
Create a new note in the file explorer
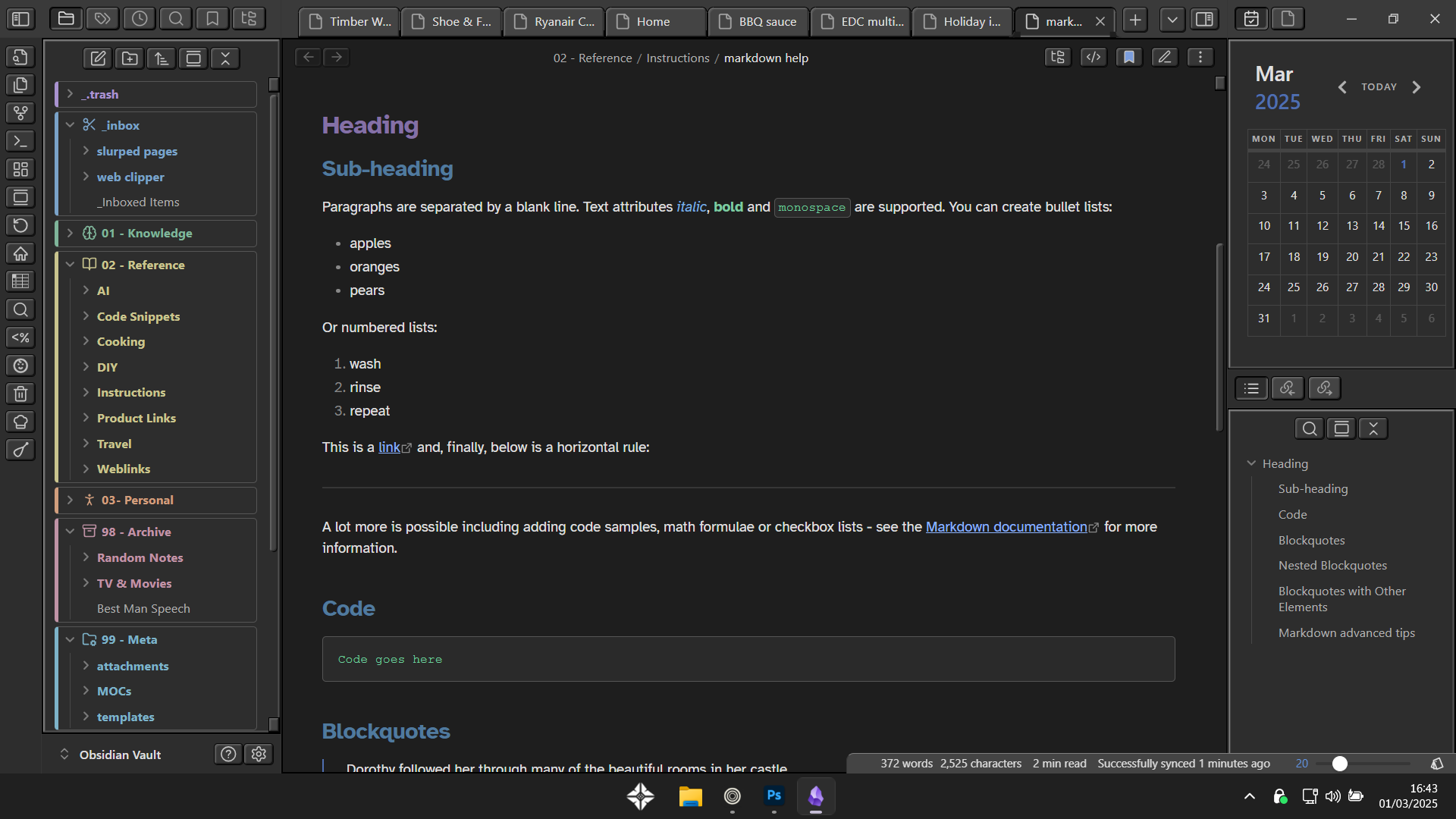[98, 58]
